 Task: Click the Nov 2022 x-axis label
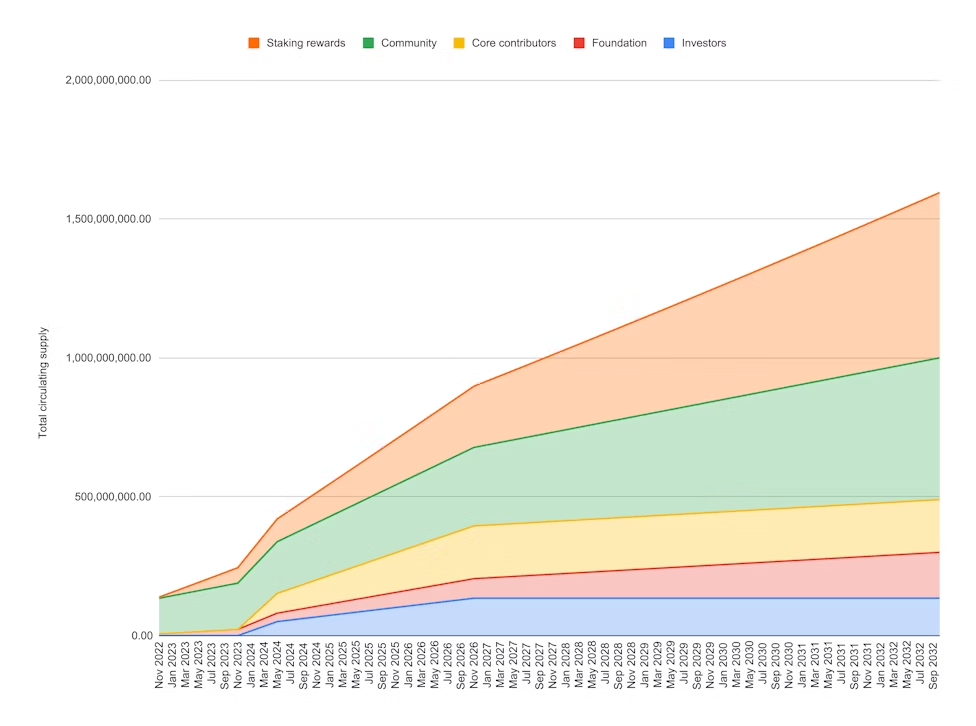(x=160, y=667)
